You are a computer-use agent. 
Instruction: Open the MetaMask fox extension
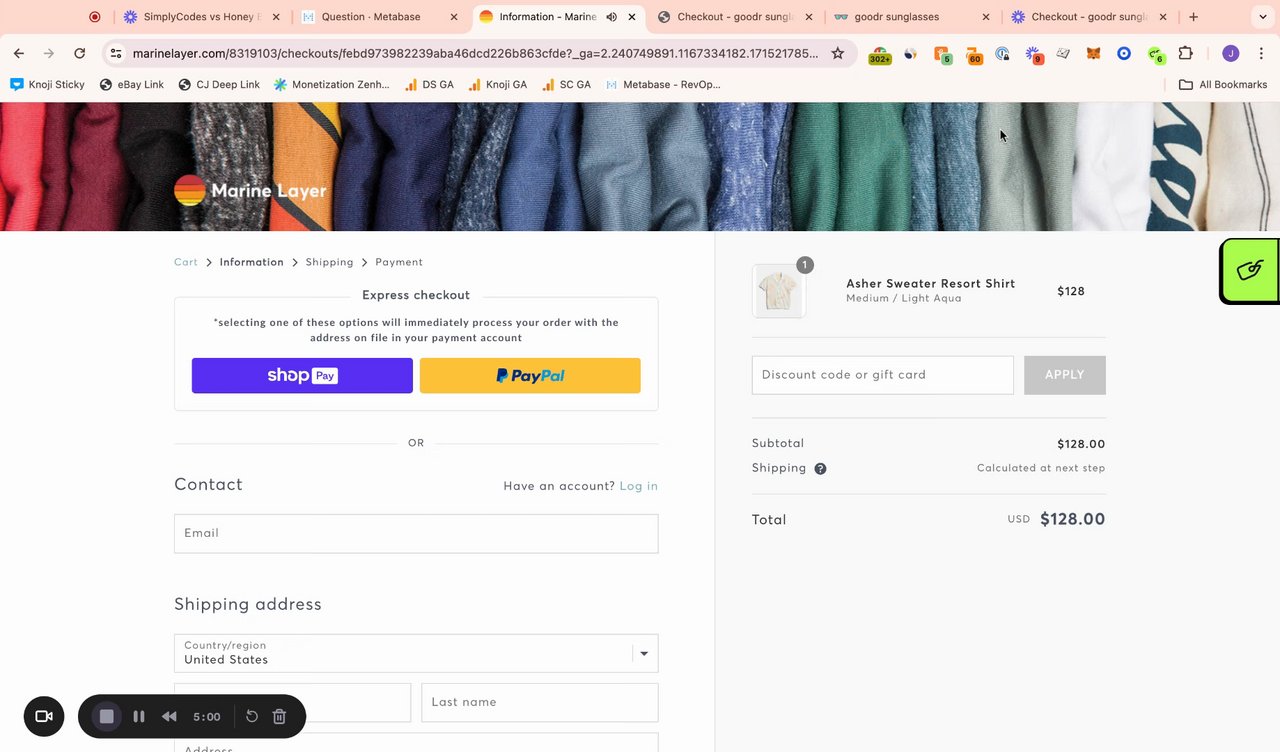pyautogui.click(x=1094, y=54)
